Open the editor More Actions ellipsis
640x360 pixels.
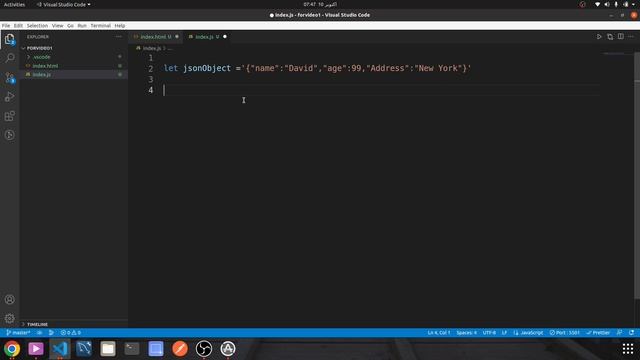631,37
